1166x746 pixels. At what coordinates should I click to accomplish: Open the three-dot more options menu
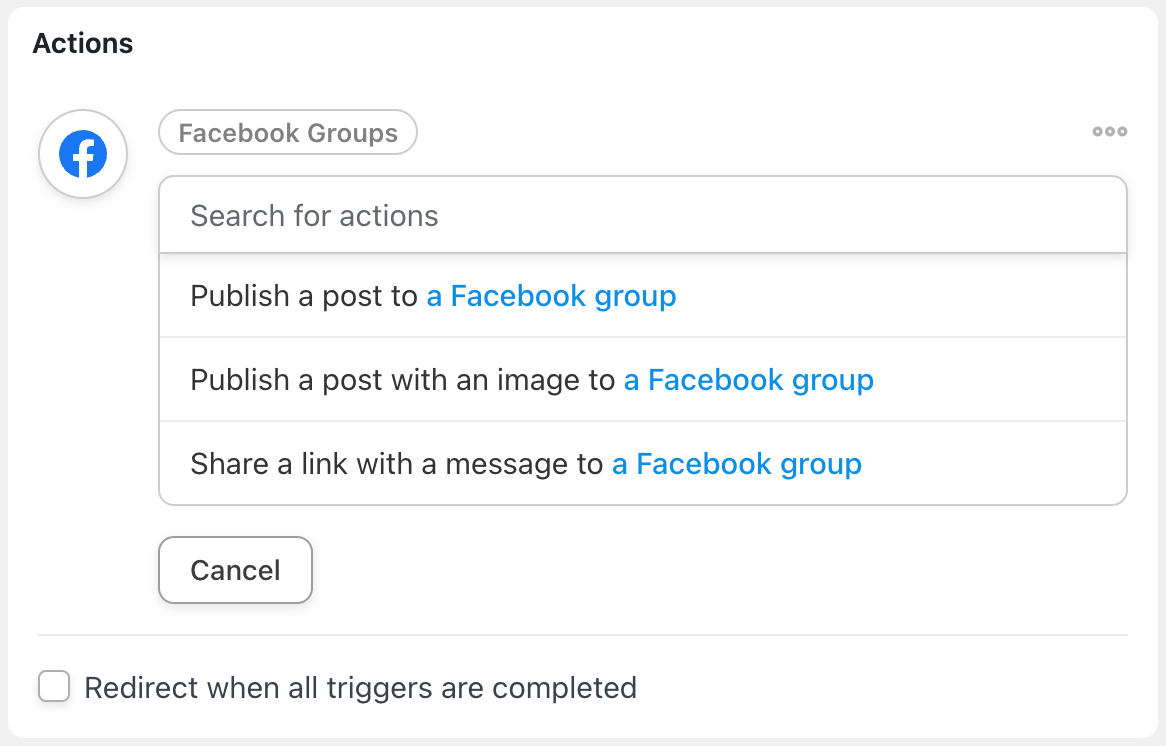(1109, 132)
